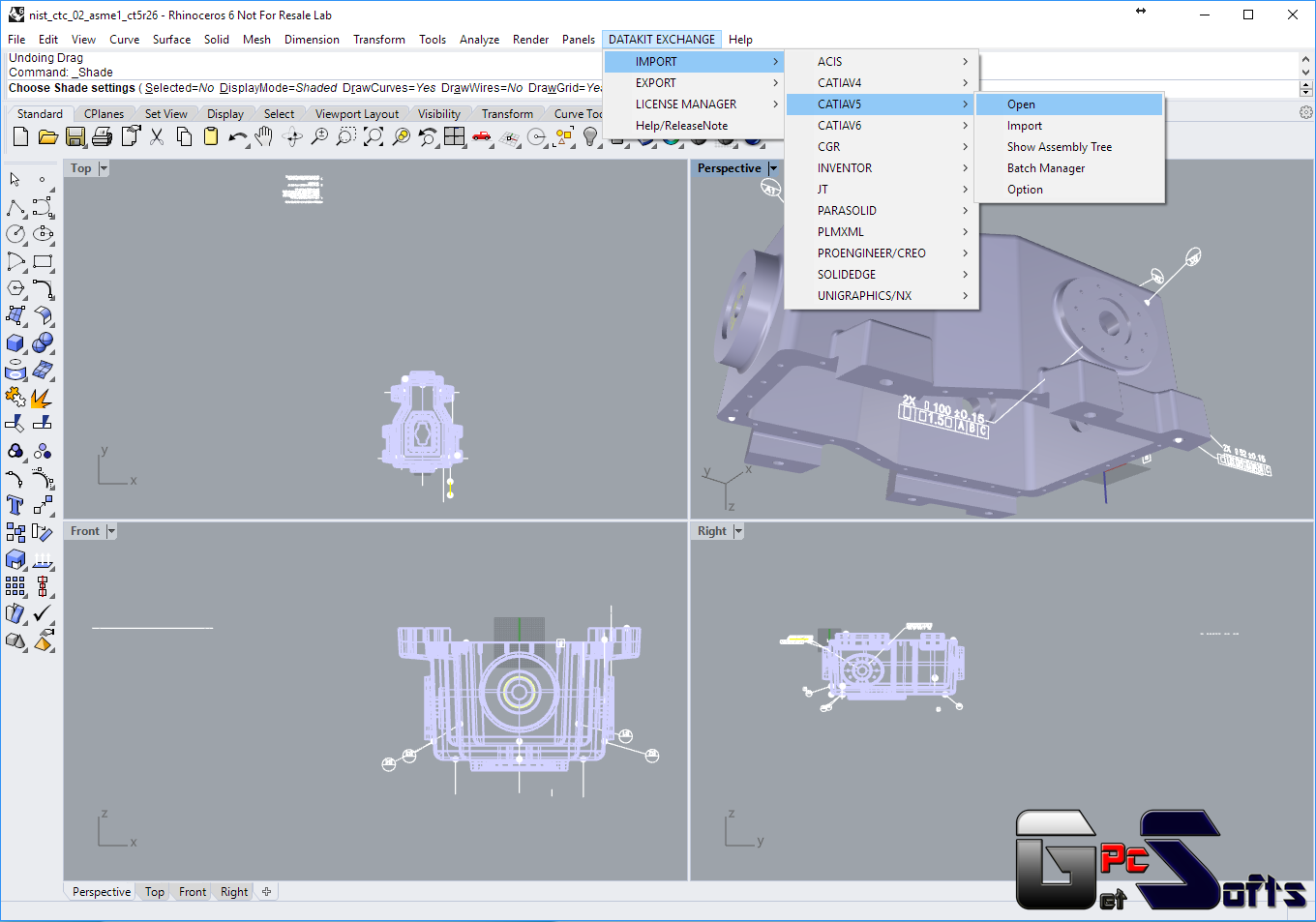Select the Explode tool in sidebar

(43, 398)
